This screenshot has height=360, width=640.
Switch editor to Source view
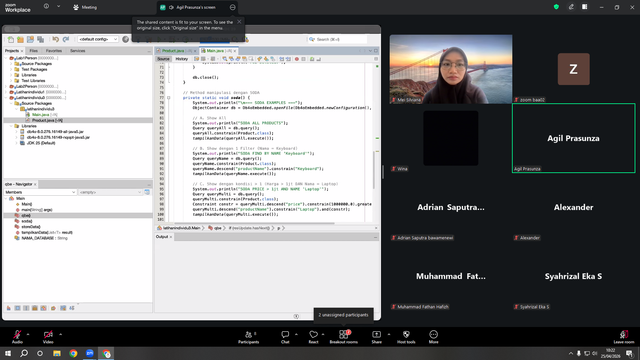pos(163,59)
